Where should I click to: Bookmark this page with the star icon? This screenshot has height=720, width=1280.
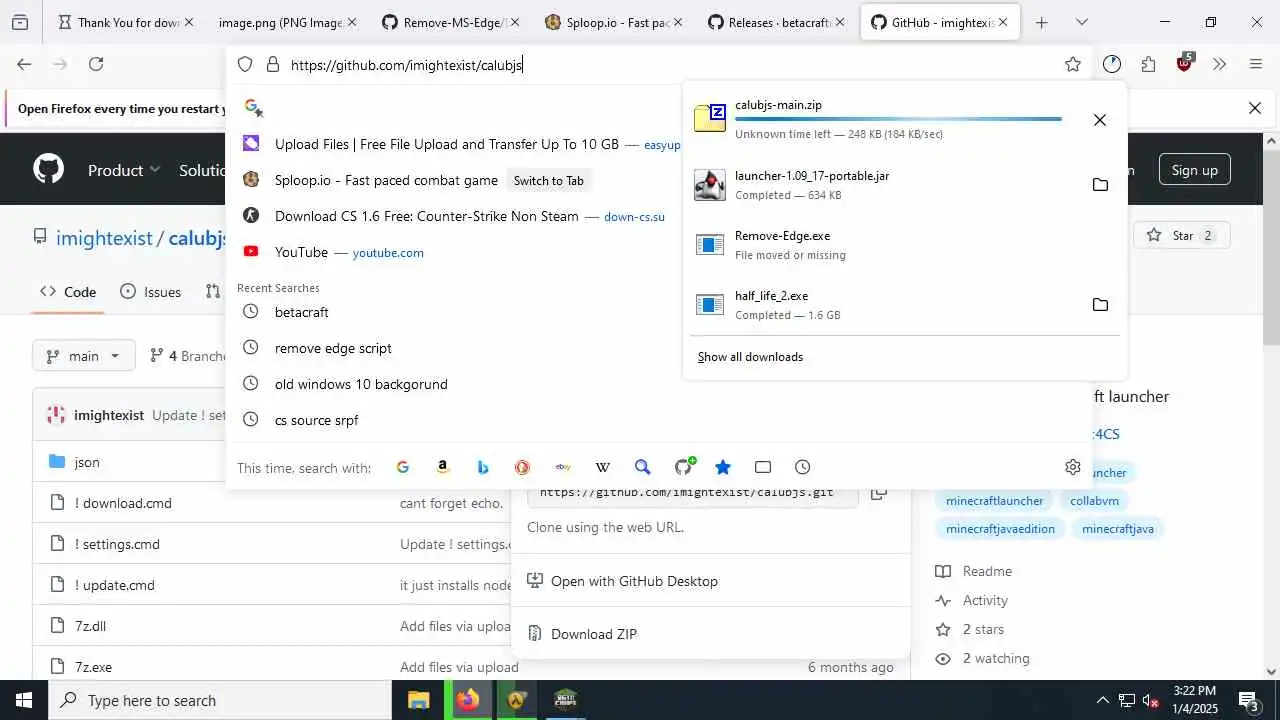pos(1073,65)
